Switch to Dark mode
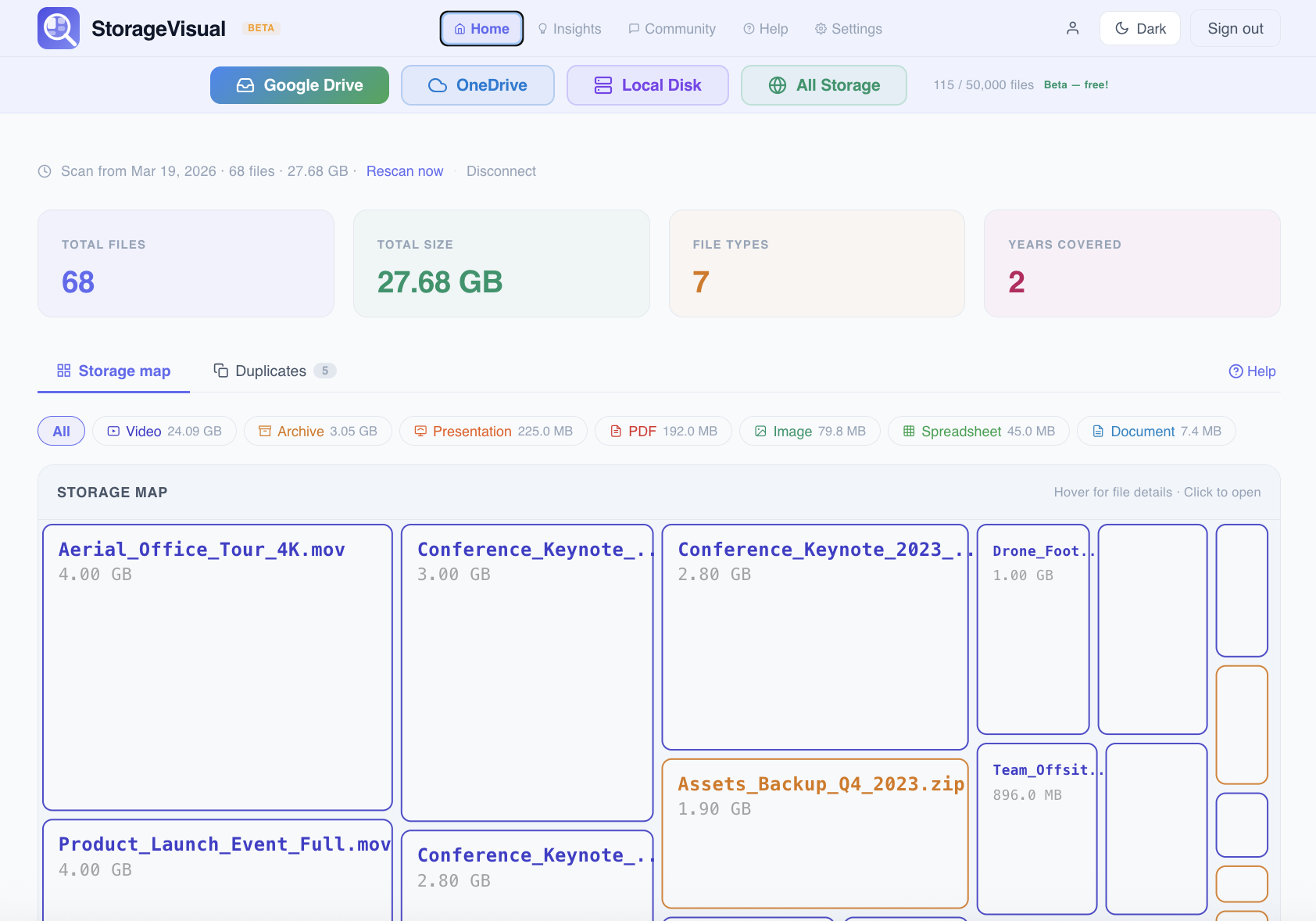 [1139, 28]
